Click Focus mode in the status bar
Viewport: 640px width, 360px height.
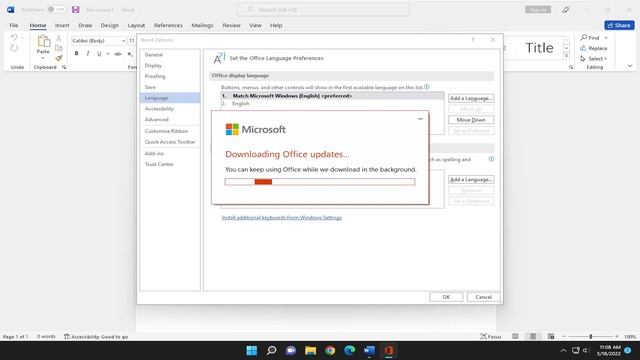coord(491,336)
